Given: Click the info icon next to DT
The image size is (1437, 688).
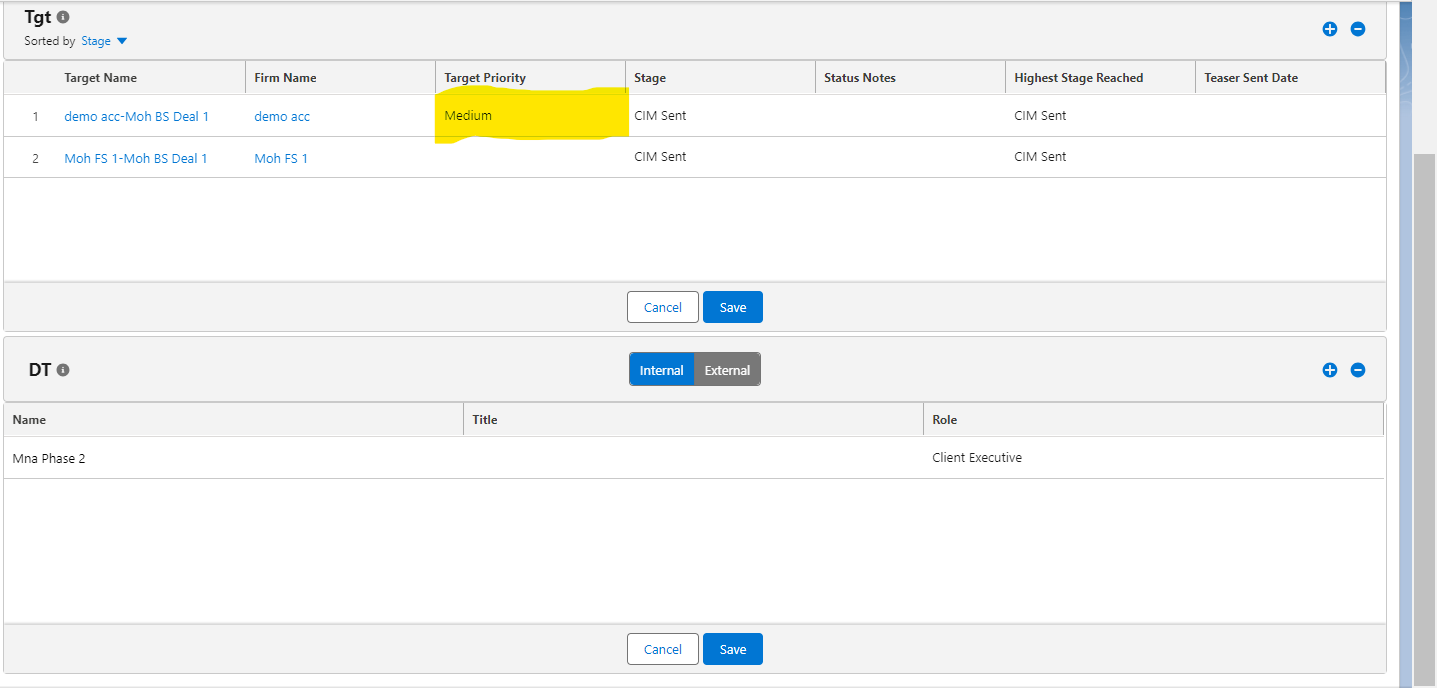Looking at the screenshot, I should [63, 370].
